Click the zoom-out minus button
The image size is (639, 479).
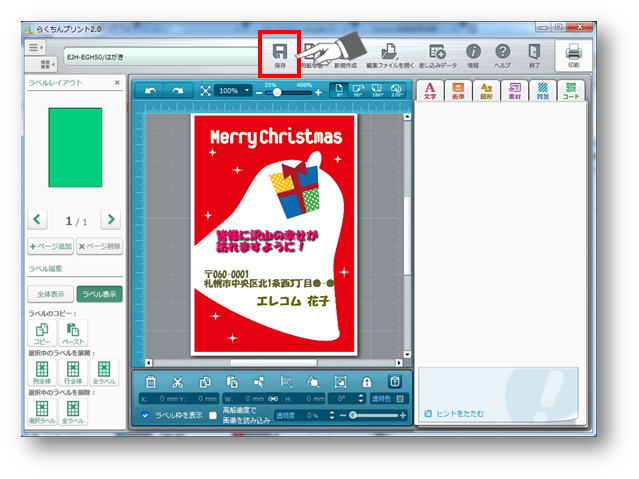[259, 93]
